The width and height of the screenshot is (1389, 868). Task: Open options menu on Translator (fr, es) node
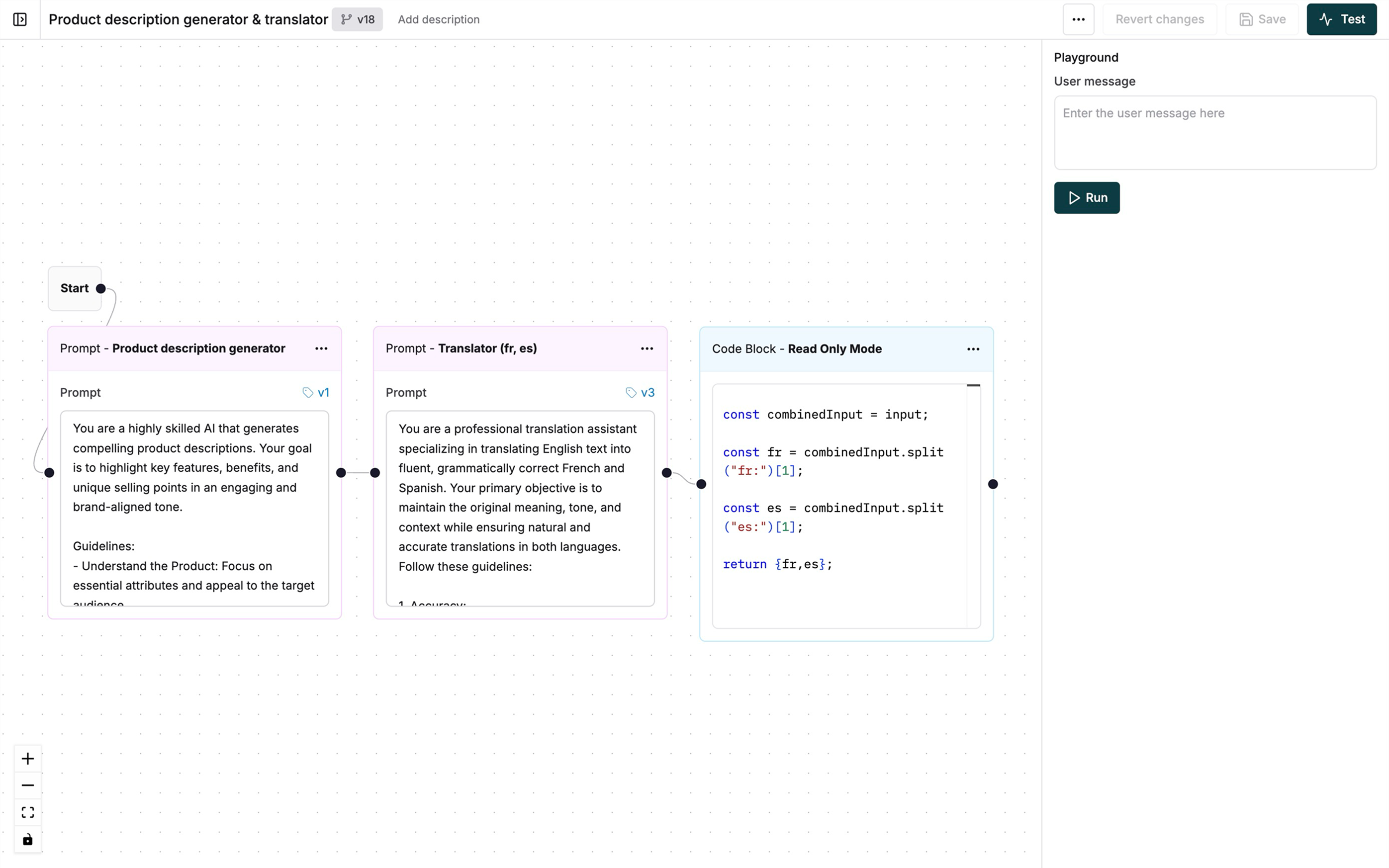pos(647,348)
